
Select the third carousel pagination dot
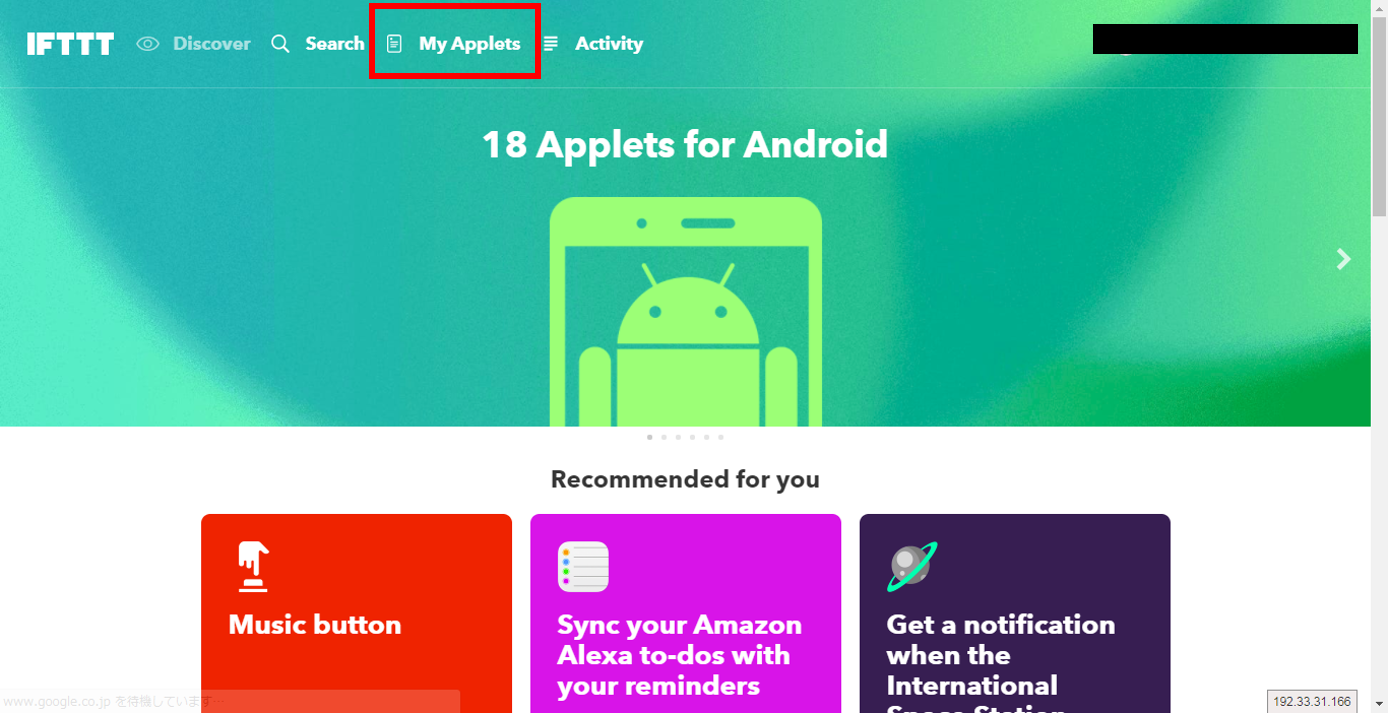click(x=678, y=437)
